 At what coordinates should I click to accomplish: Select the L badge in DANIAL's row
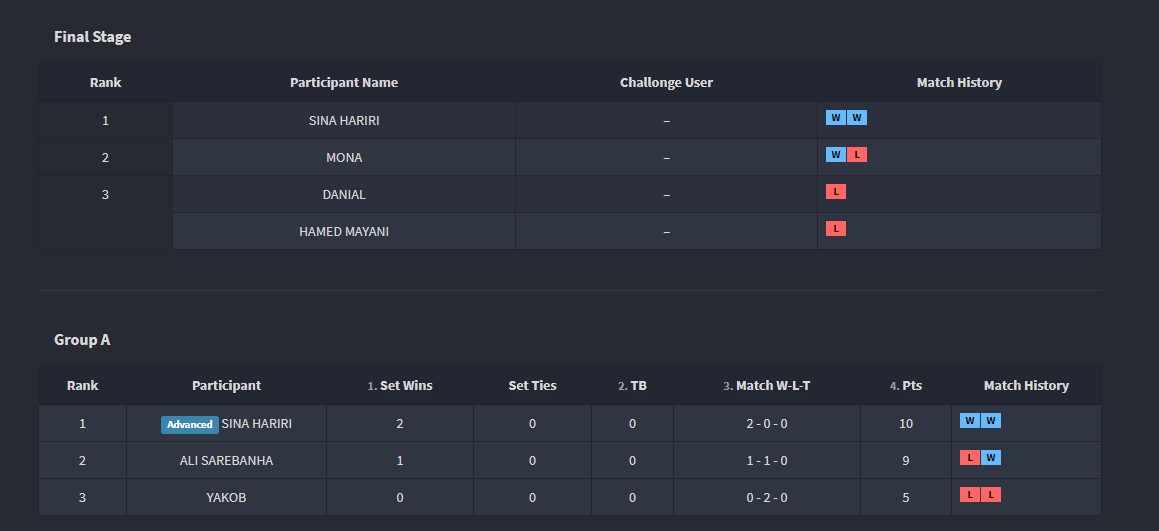click(835, 192)
